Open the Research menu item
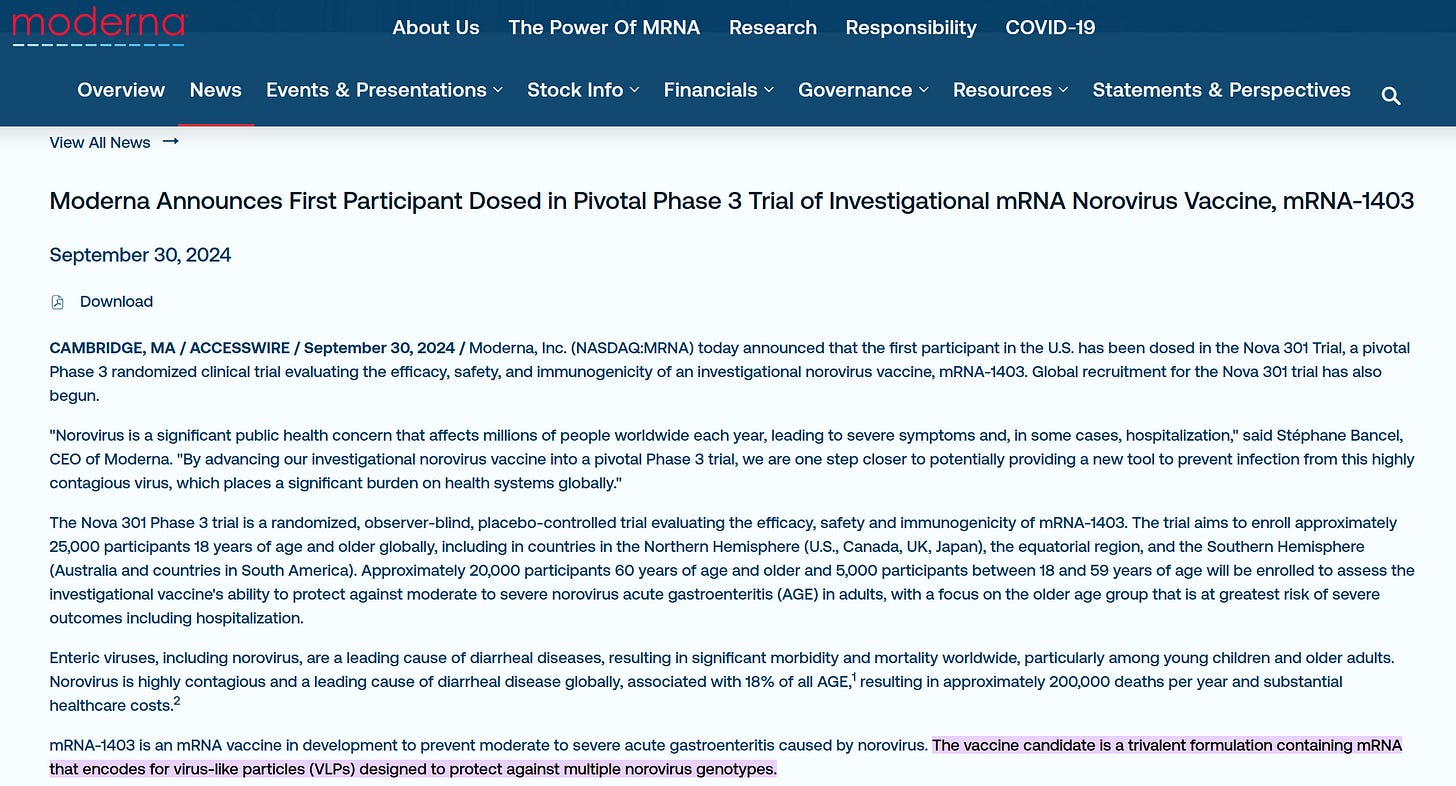The width and height of the screenshot is (1456, 786). click(x=773, y=28)
